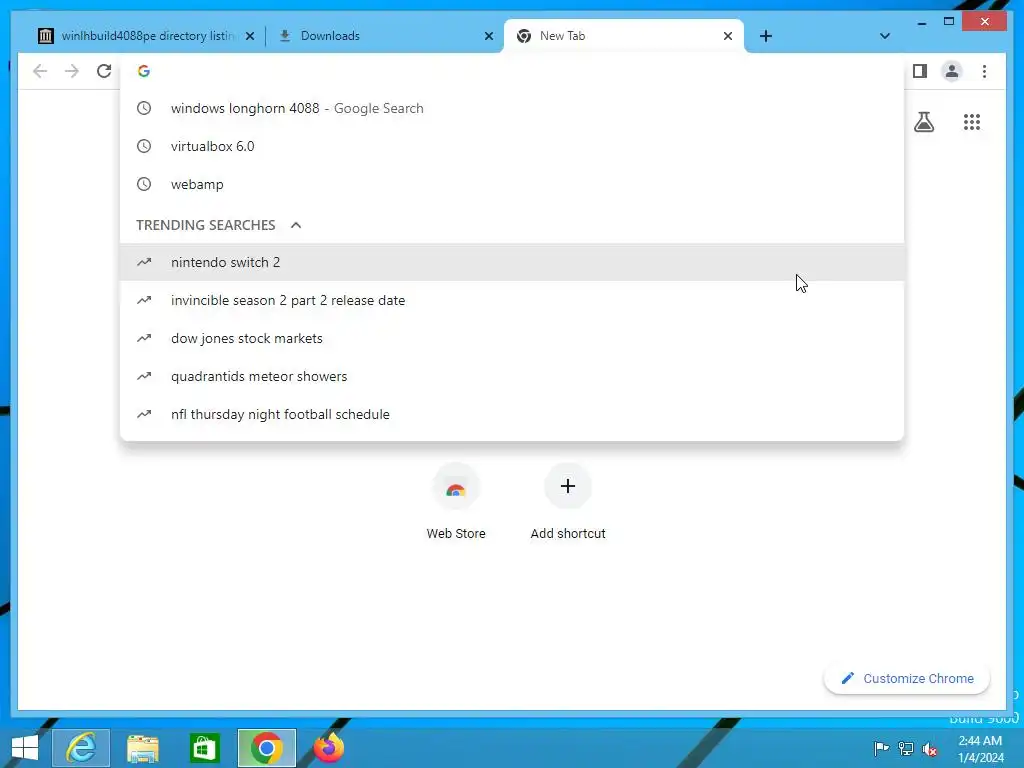Switch to the Downloads tab
The height and width of the screenshot is (768, 1024).
point(385,36)
